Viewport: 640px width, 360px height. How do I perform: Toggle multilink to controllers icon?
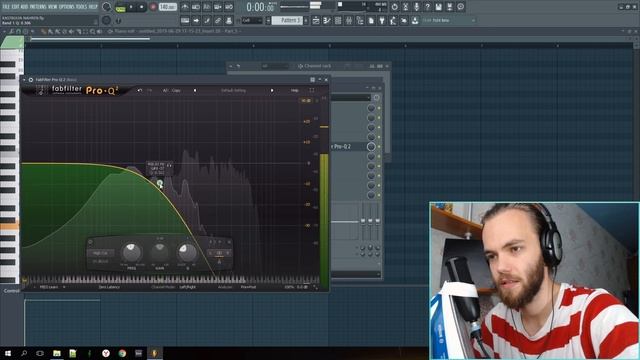point(218,20)
